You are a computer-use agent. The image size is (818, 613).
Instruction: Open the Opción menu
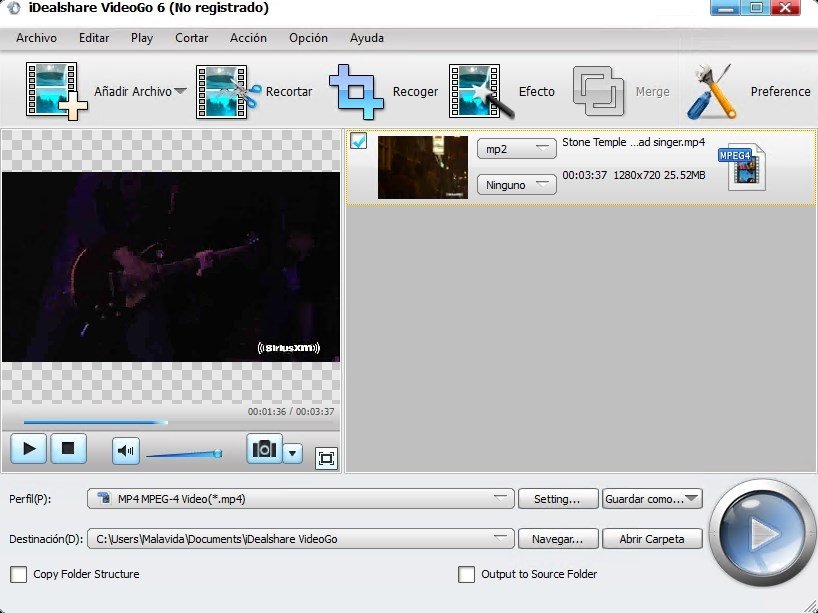(x=308, y=38)
